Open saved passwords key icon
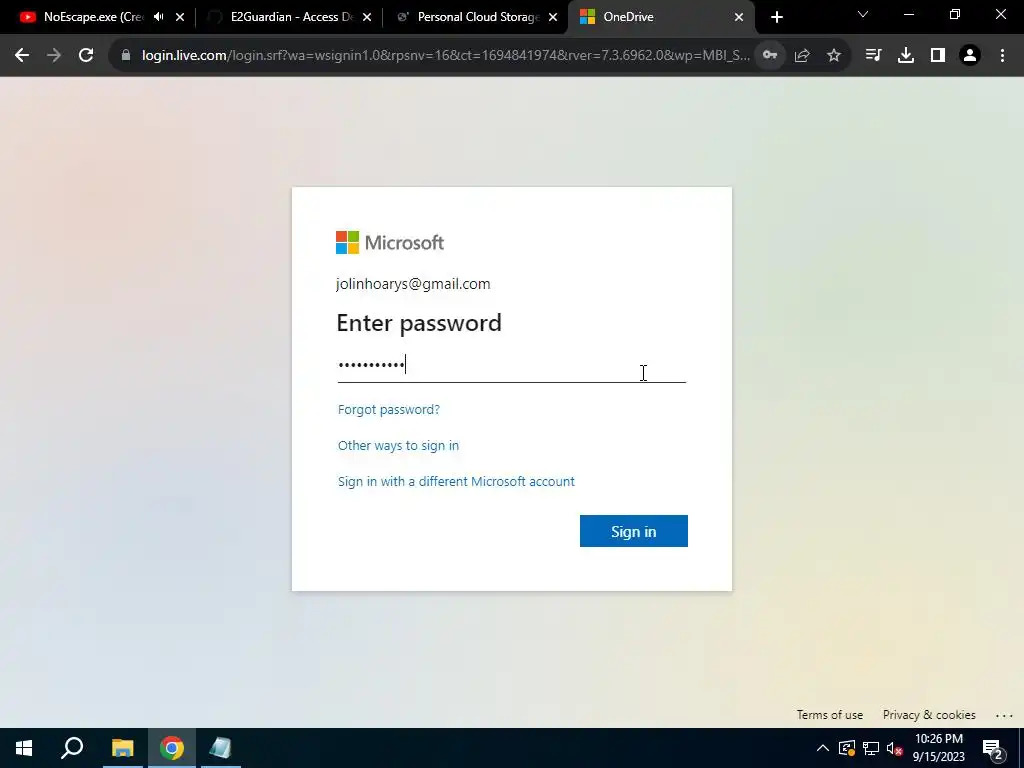The width and height of the screenshot is (1024, 768). coord(770,56)
